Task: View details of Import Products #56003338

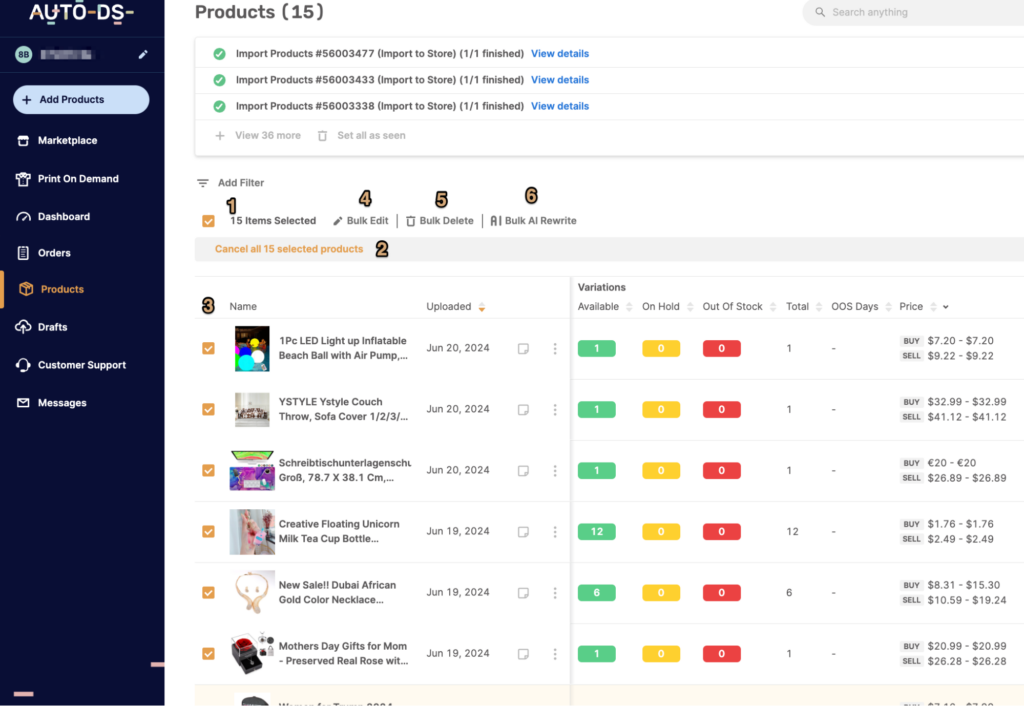Action: click(560, 106)
